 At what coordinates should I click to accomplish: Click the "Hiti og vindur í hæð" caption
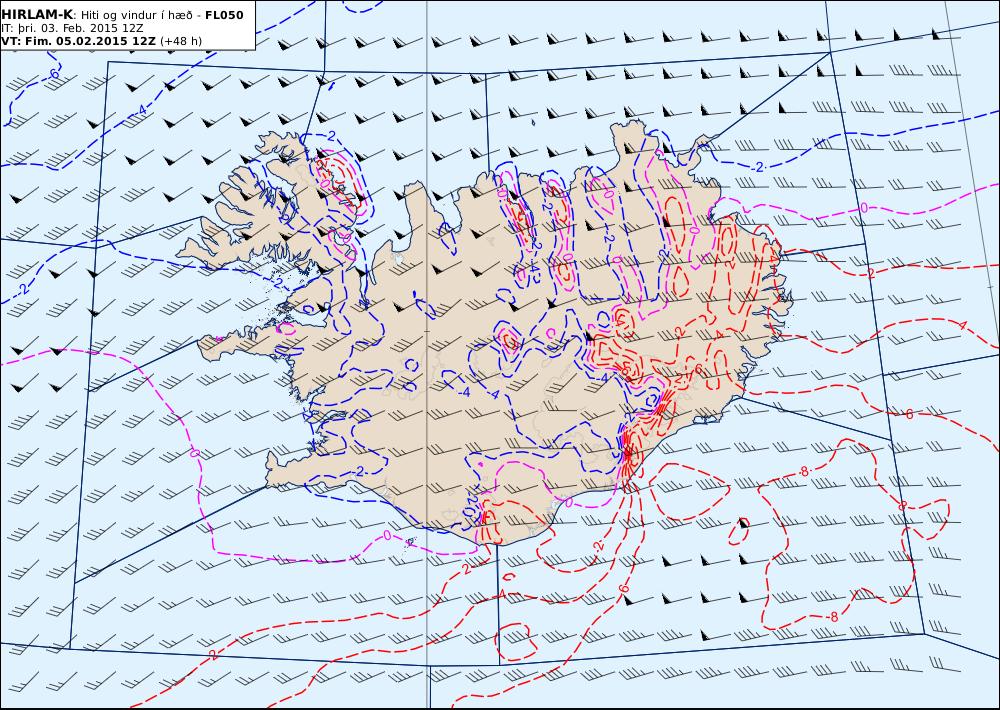136,15
